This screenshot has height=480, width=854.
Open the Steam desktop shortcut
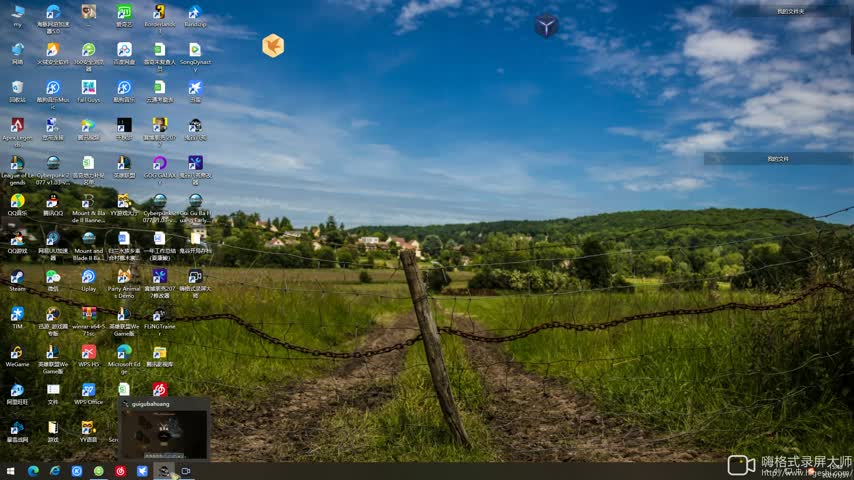tap(17, 278)
